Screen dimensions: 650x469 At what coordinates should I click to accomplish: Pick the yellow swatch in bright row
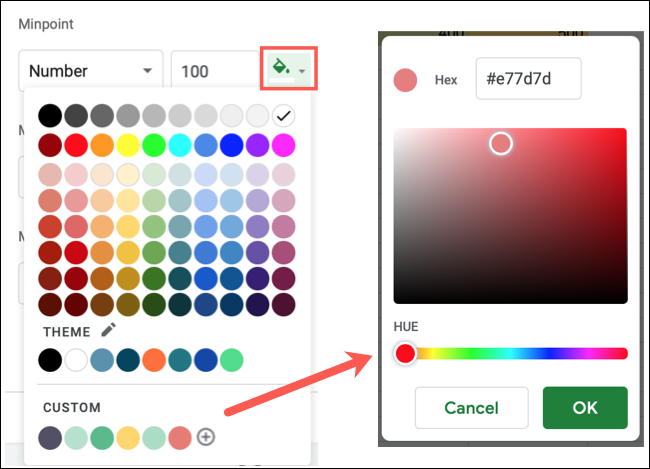coord(127,146)
